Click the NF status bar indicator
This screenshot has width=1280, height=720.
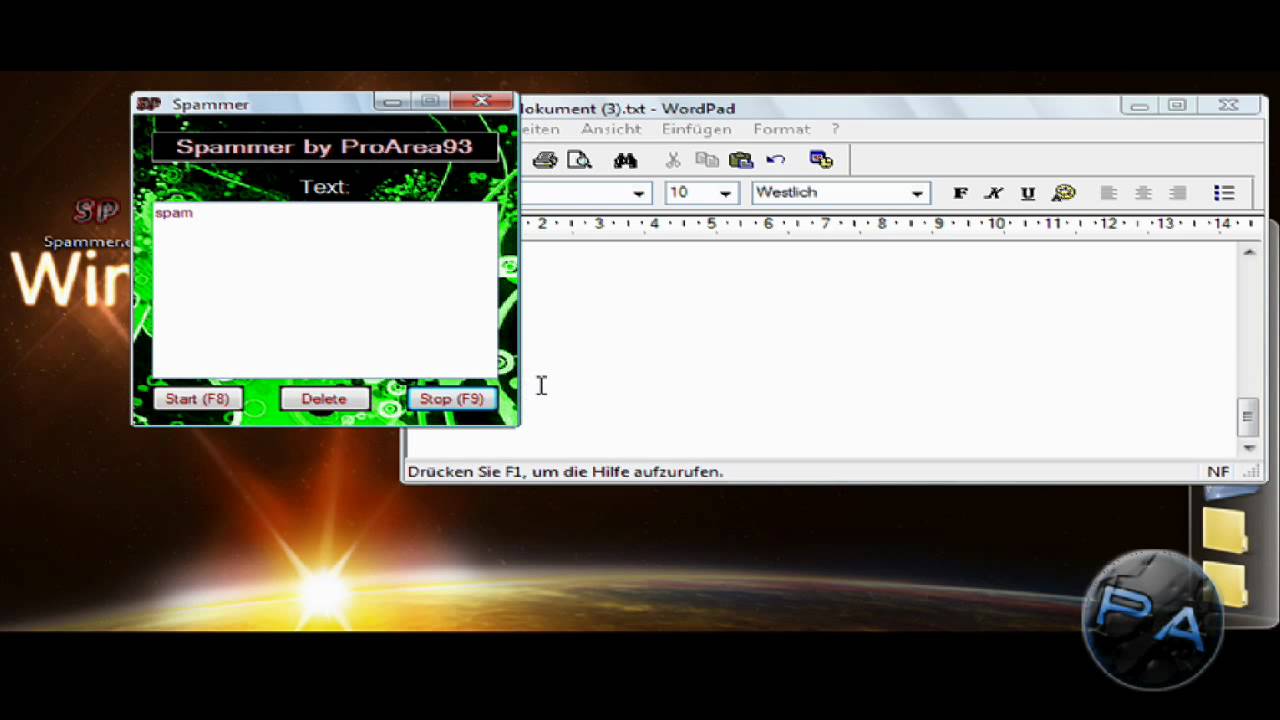click(x=1217, y=471)
